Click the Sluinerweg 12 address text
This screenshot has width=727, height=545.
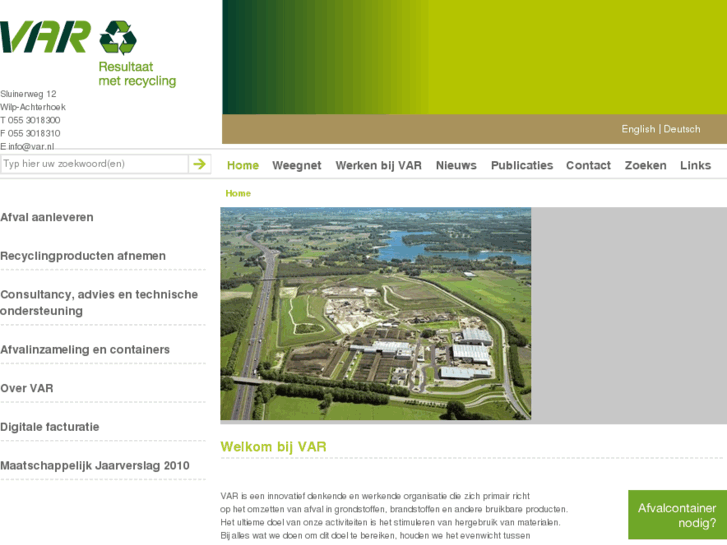point(28,94)
